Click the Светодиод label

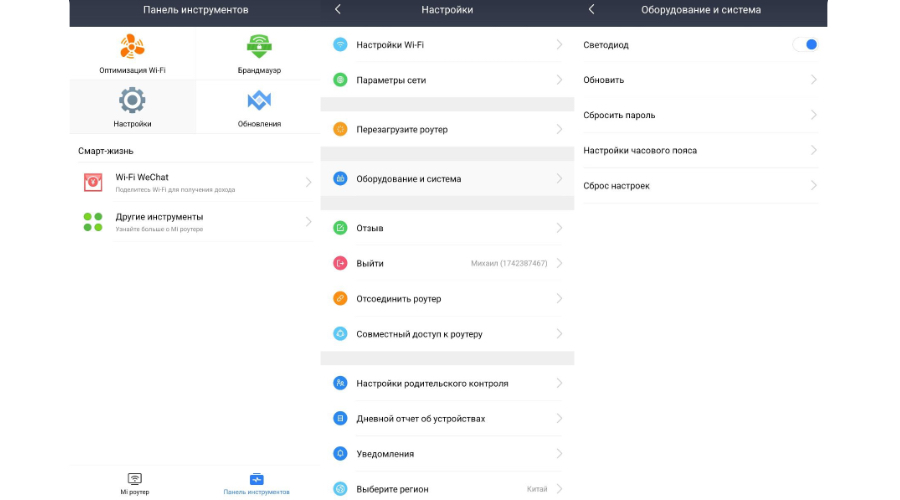pyautogui.click(x=606, y=45)
